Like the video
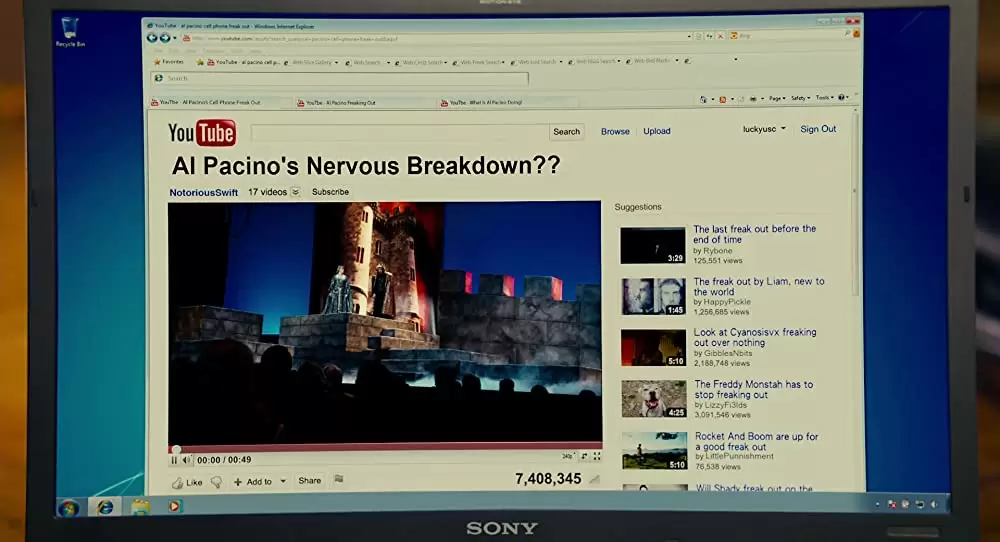The width and height of the screenshot is (1000, 542). pyautogui.click(x=187, y=482)
